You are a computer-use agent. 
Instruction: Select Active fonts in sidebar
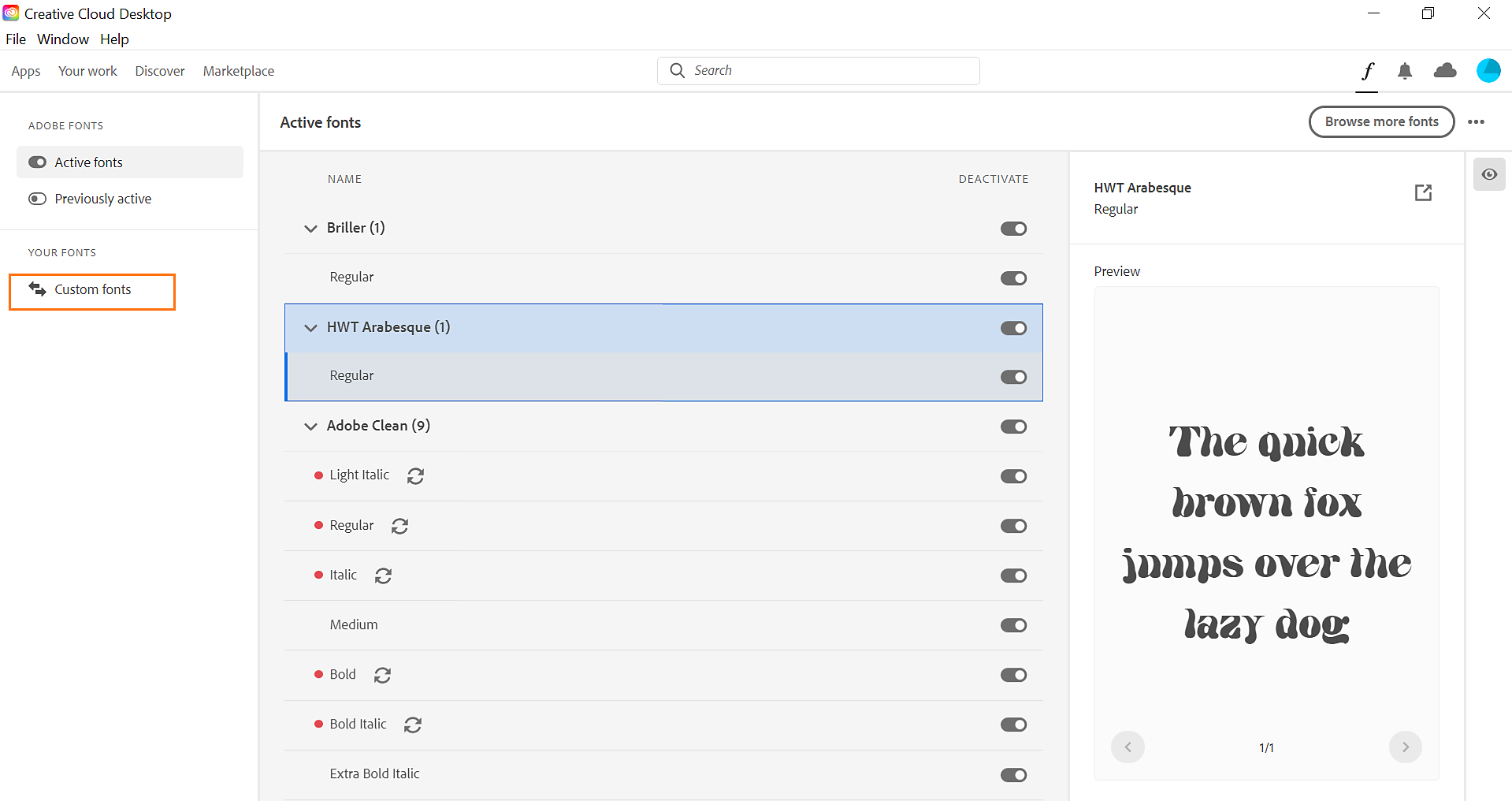click(x=130, y=162)
